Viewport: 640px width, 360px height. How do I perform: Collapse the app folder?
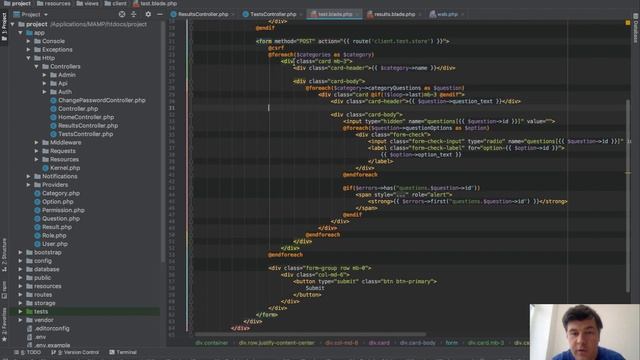(20, 33)
